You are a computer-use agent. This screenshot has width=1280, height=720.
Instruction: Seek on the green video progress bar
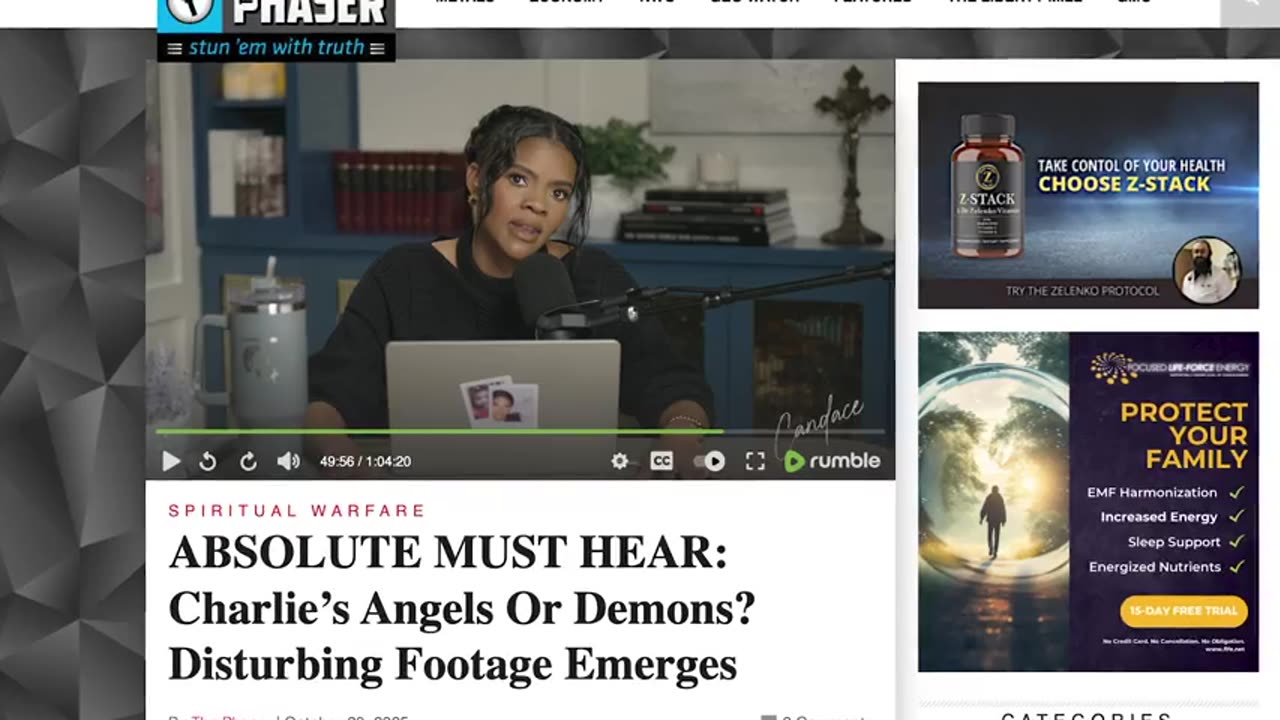click(x=520, y=432)
